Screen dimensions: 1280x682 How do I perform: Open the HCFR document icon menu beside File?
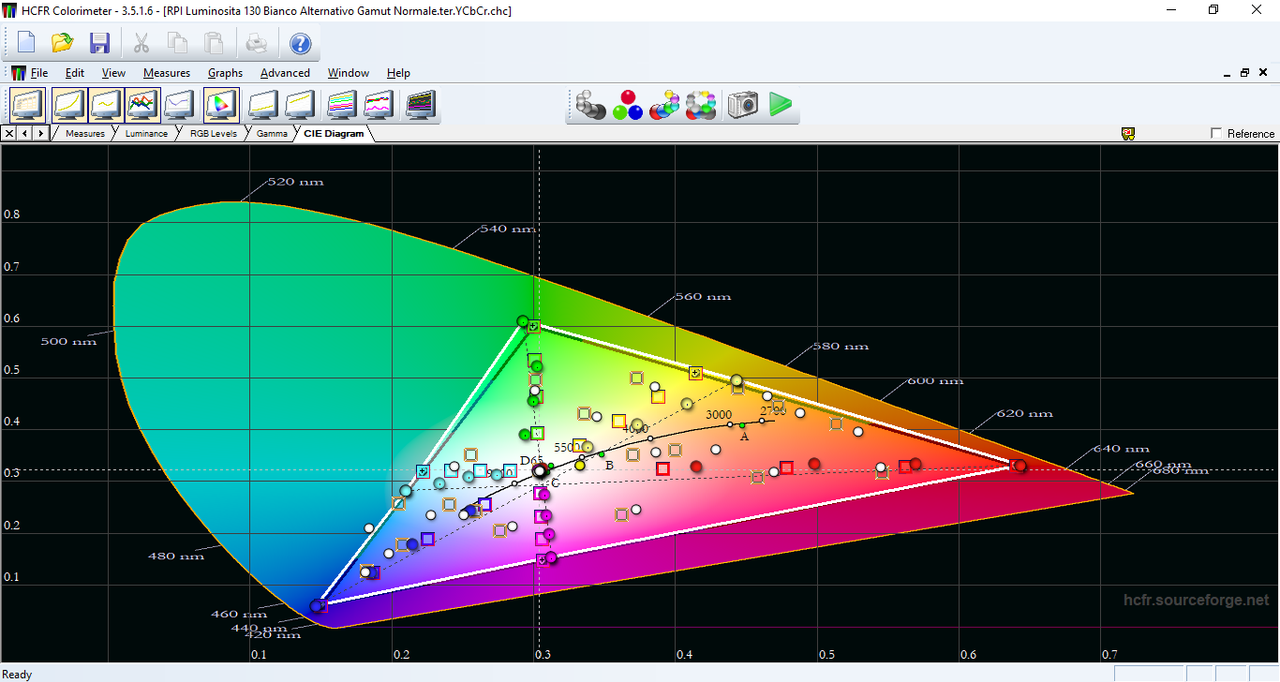[x=18, y=73]
